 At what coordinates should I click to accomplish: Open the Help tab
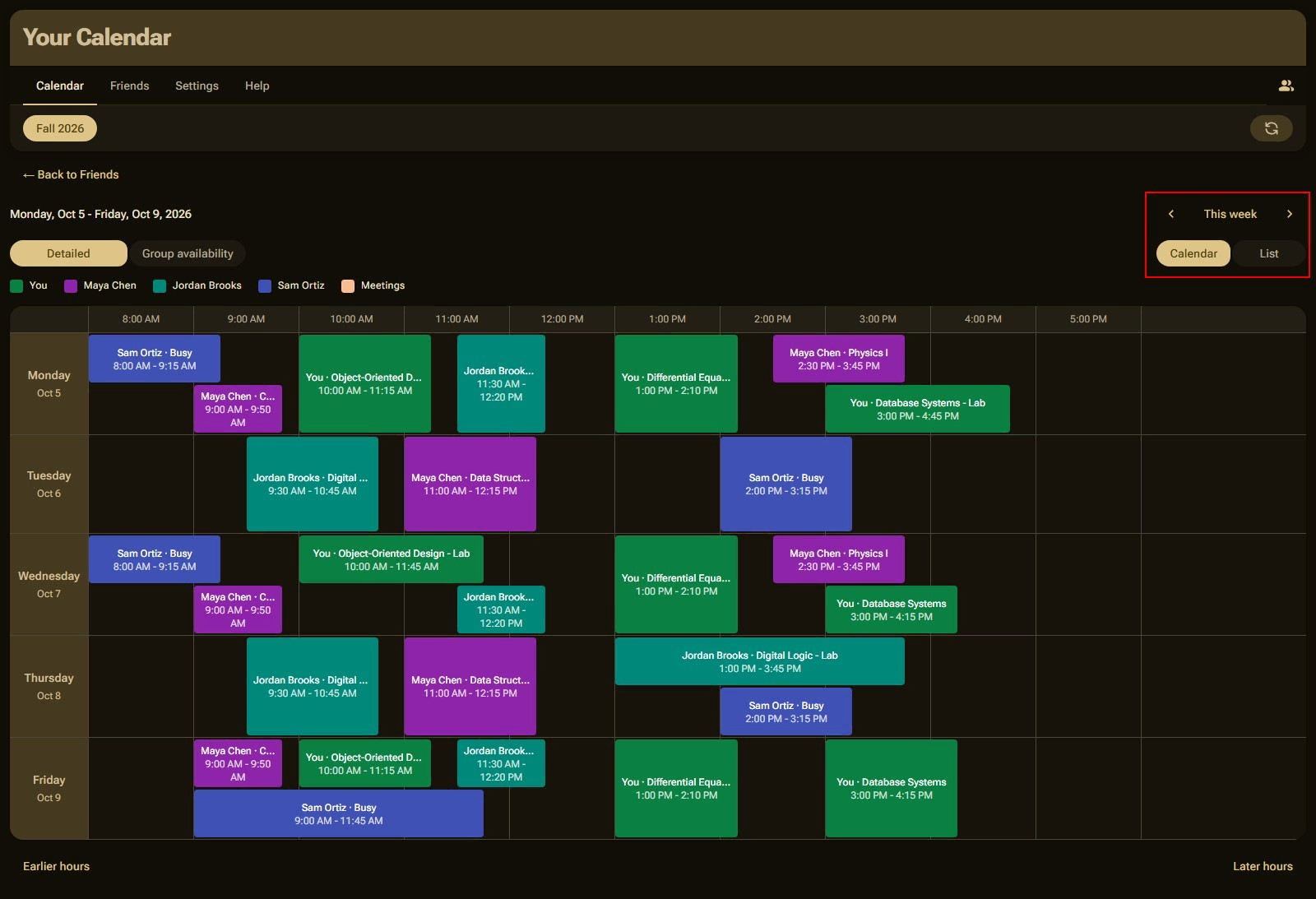pyautogui.click(x=257, y=86)
